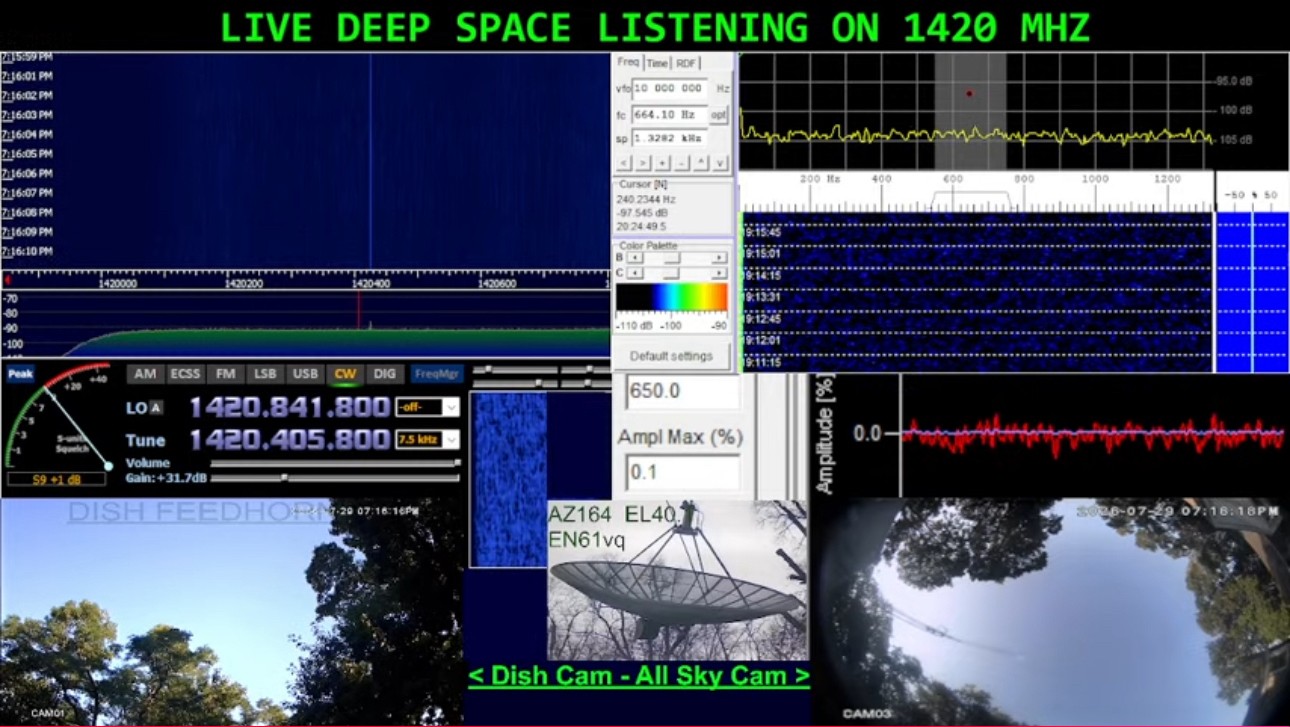Click the EN61vq grid locator text
This screenshot has height=727, width=1290.
click(587, 539)
